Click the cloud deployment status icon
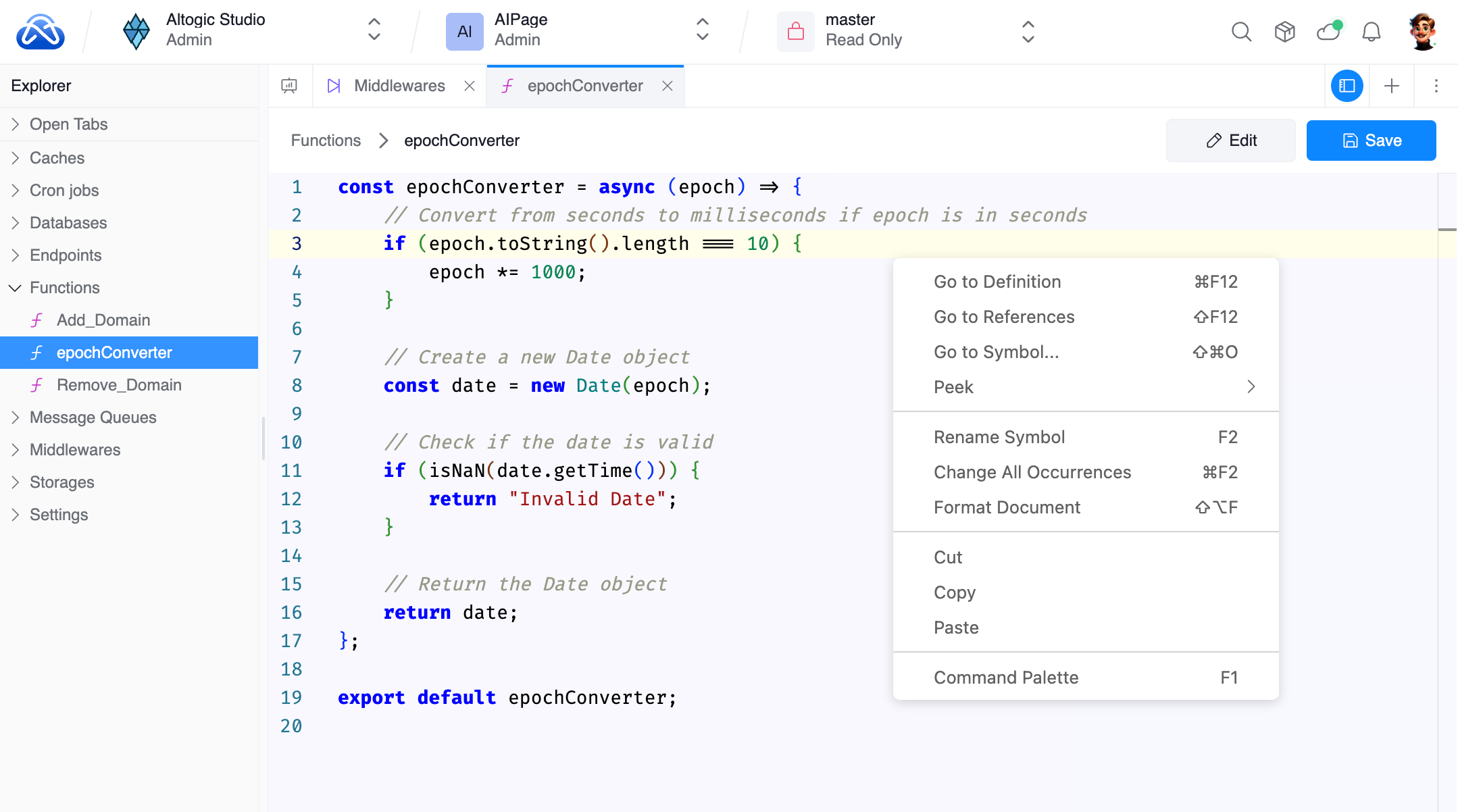Image resolution: width=1458 pixels, height=812 pixels. [x=1328, y=31]
